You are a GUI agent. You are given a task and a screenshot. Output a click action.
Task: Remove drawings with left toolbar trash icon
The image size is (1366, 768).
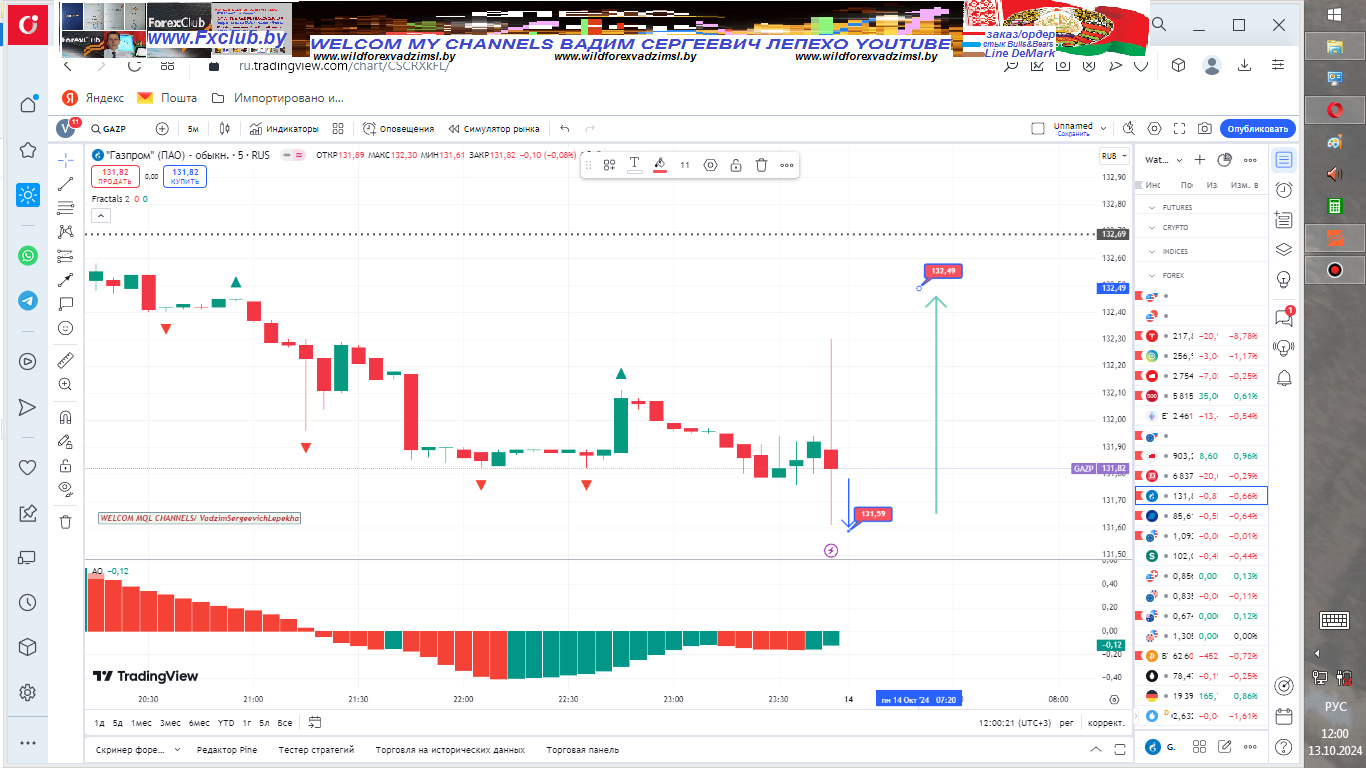[66, 521]
